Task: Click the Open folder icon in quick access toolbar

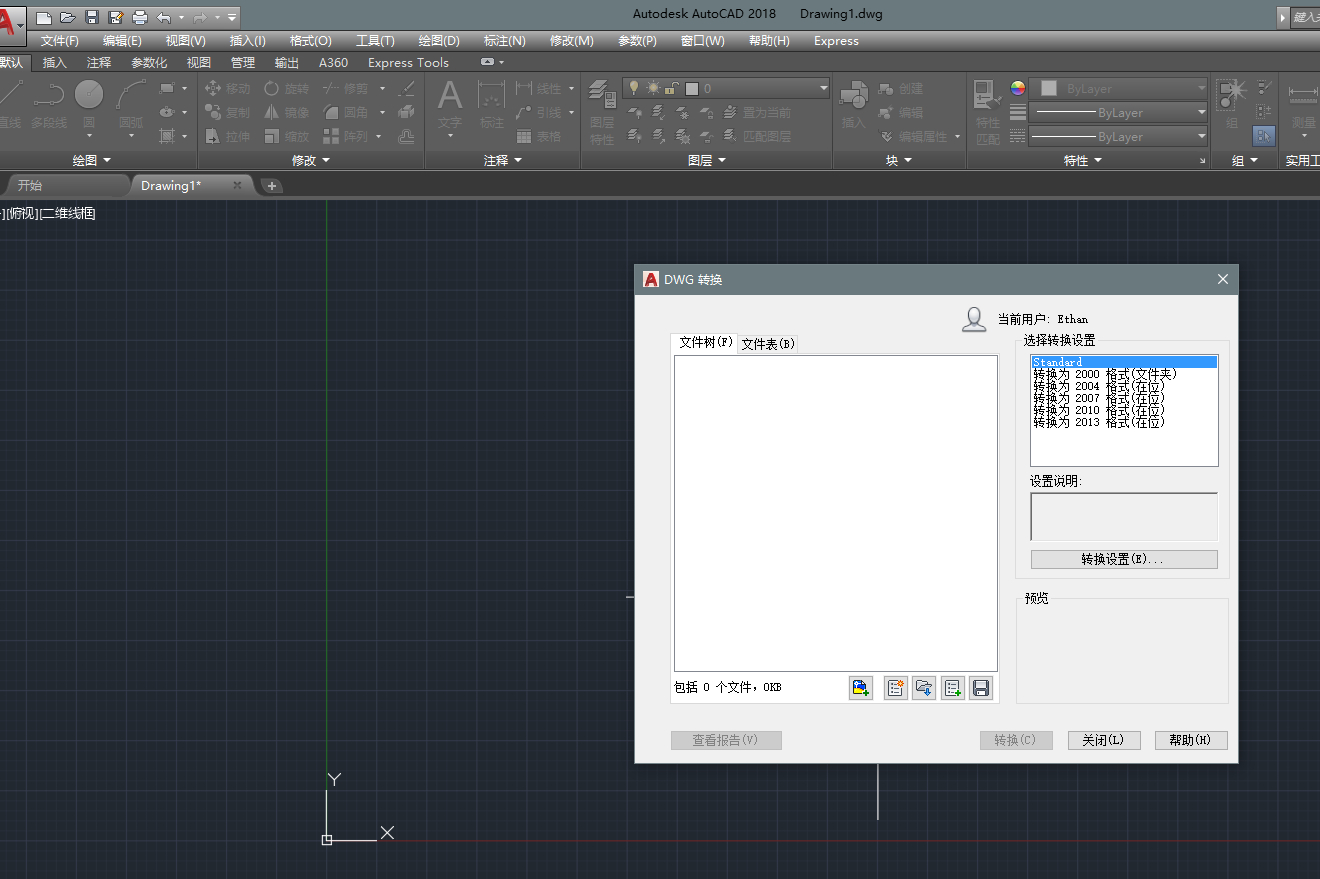Action: click(68, 17)
